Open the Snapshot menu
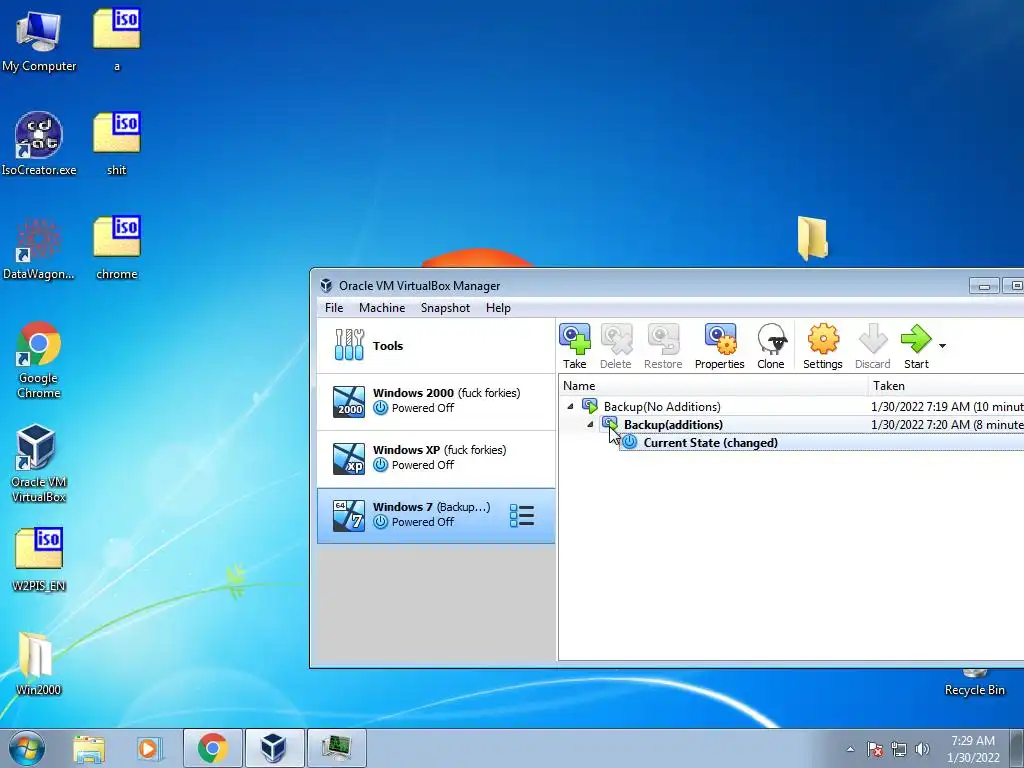The width and height of the screenshot is (1024, 768). click(x=445, y=308)
